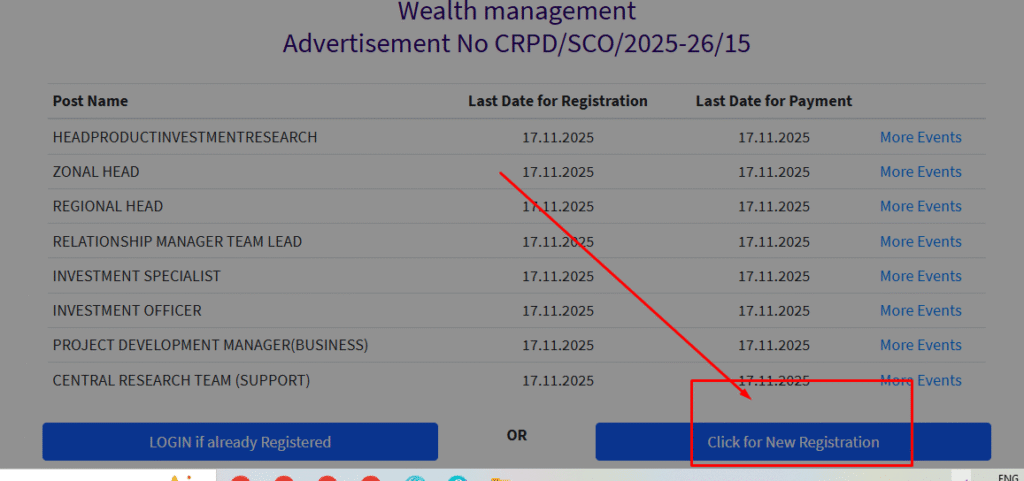The image size is (1024, 481).
Task: Open the ENG language indicator in taskbar
Action: pos(1008,476)
